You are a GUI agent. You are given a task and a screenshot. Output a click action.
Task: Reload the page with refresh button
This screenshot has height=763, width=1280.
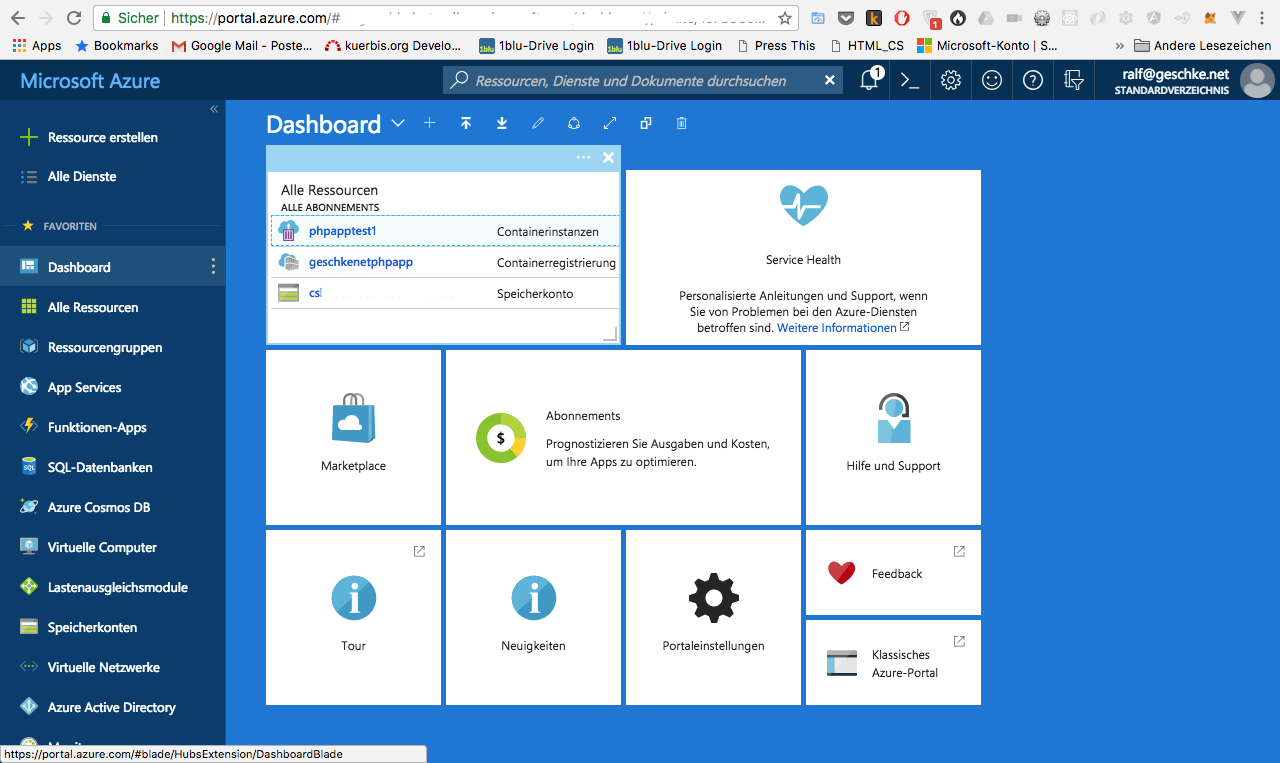73,18
